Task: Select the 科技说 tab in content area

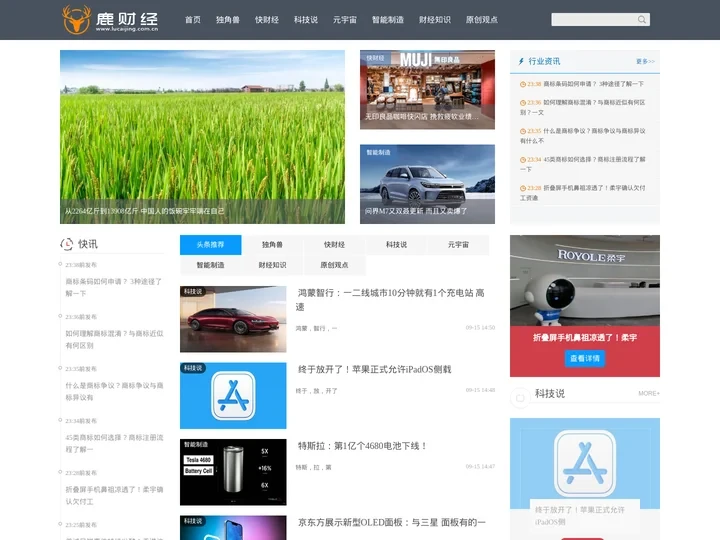Action: click(396, 245)
